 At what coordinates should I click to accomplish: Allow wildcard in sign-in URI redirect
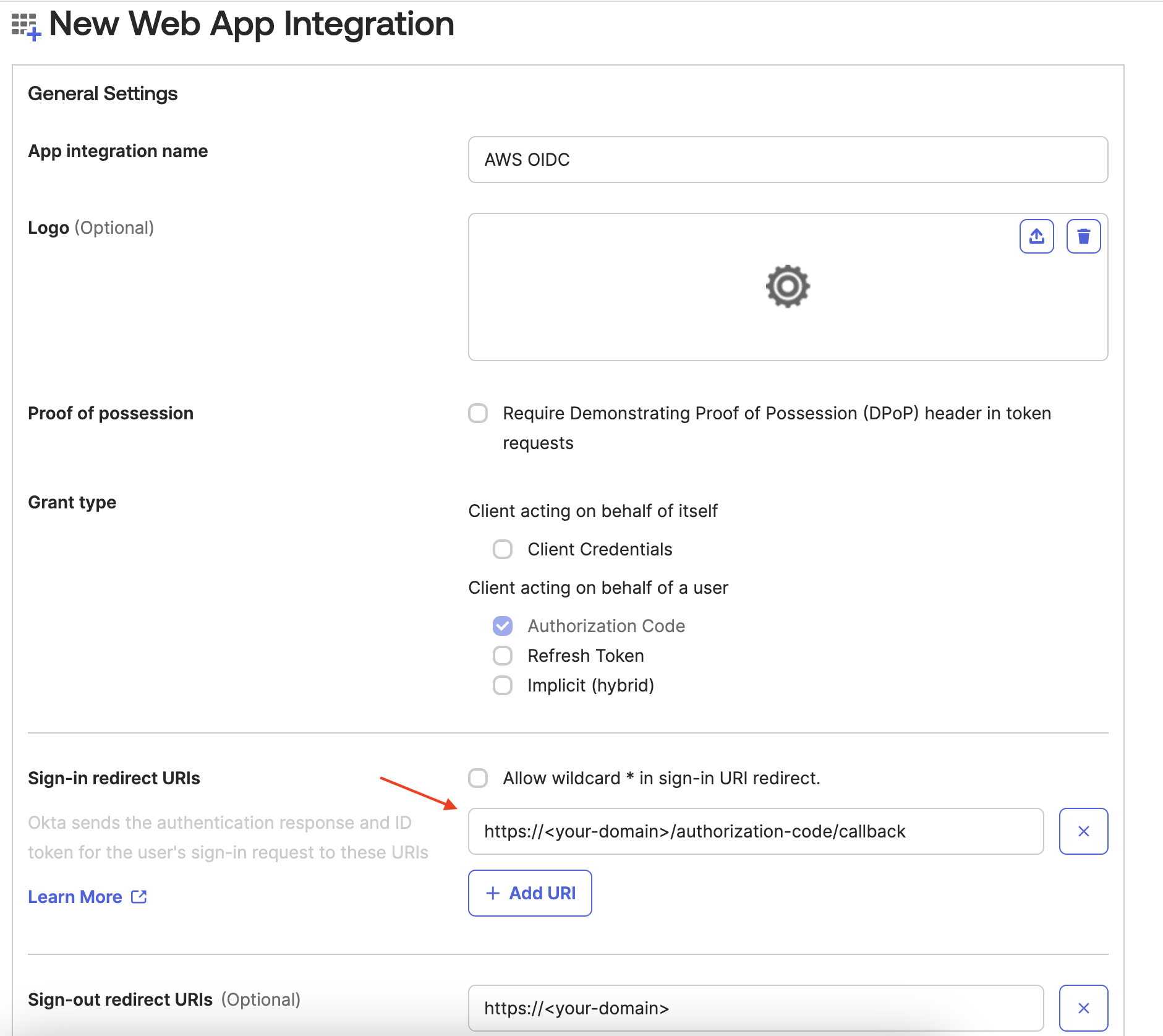(477, 778)
